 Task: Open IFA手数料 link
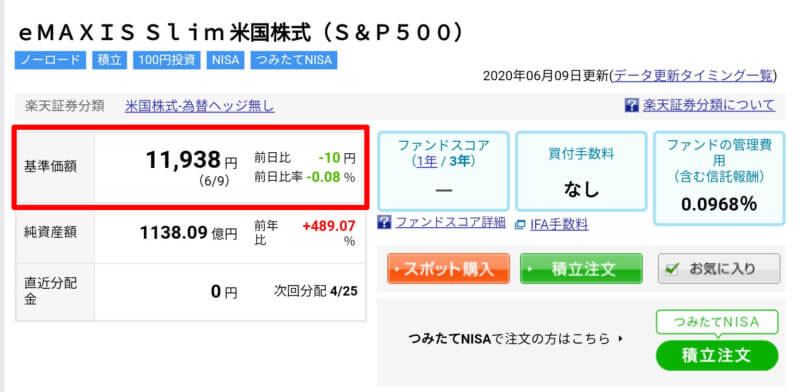point(559,224)
